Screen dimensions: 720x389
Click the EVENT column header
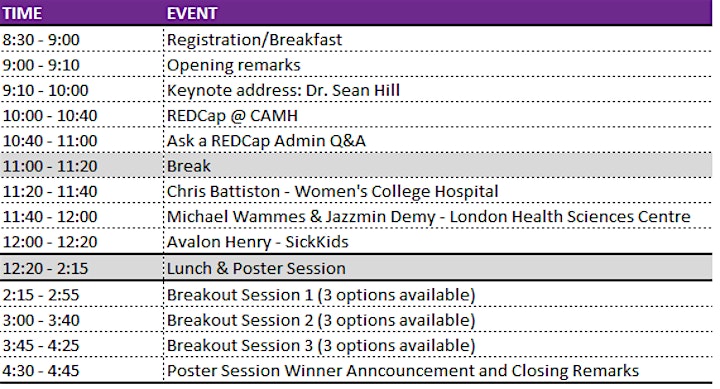click(191, 13)
